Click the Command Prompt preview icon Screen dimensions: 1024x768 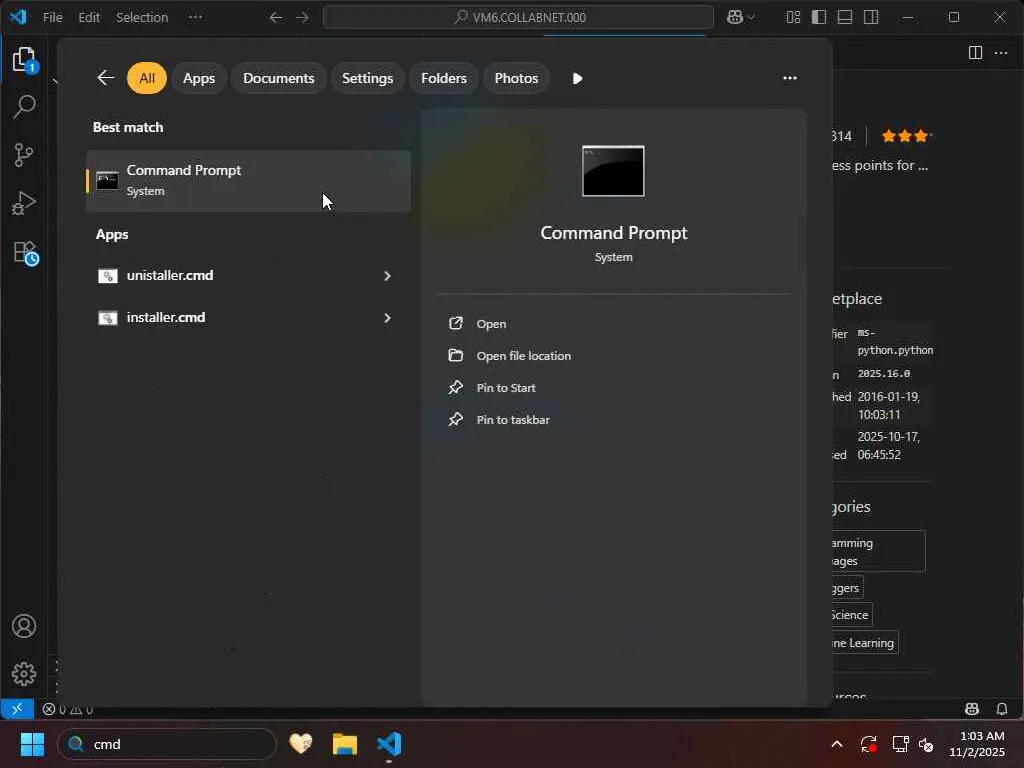coord(613,171)
